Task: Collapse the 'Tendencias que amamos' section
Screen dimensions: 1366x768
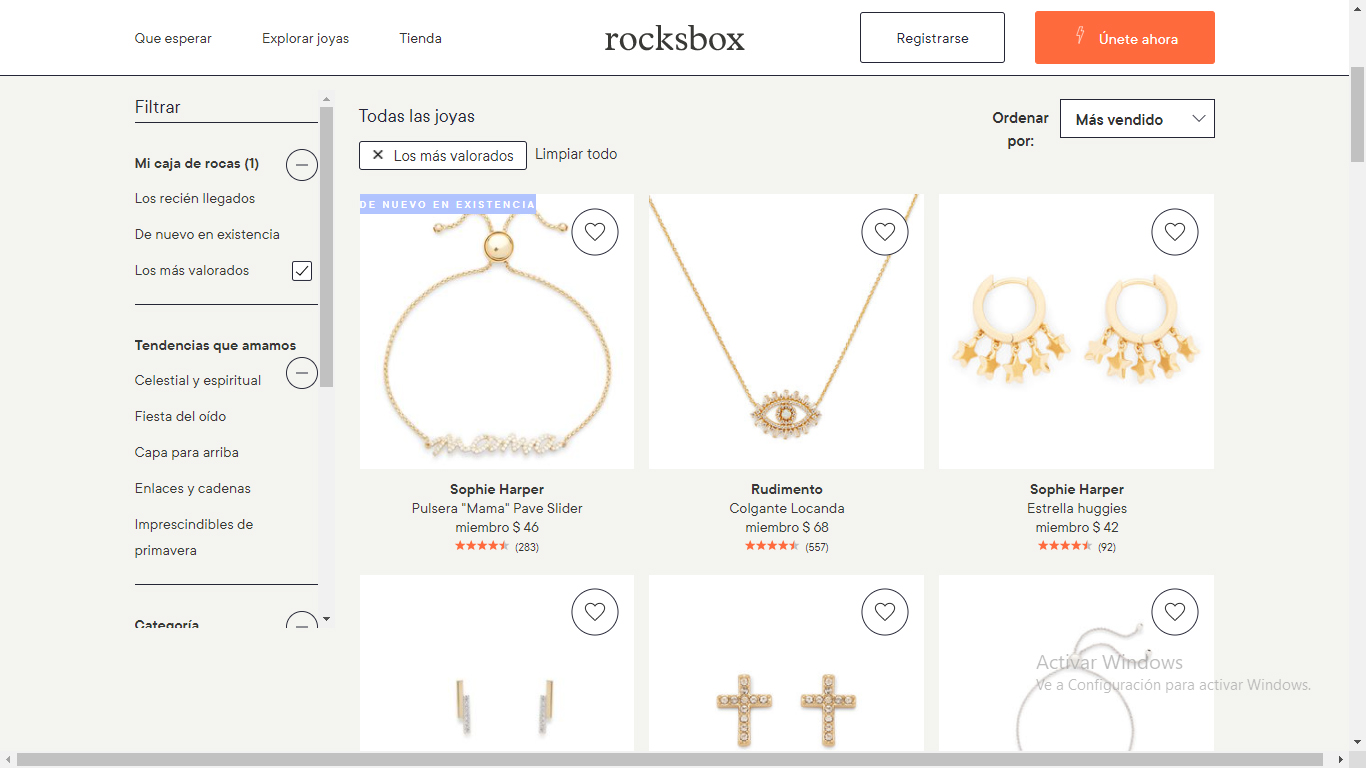Action: (x=302, y=373)
